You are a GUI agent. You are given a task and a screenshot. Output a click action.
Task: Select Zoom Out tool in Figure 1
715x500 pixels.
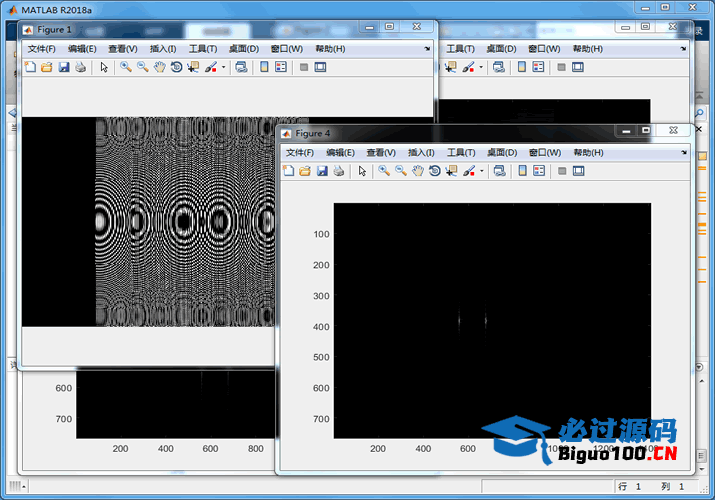pos(143,67)
